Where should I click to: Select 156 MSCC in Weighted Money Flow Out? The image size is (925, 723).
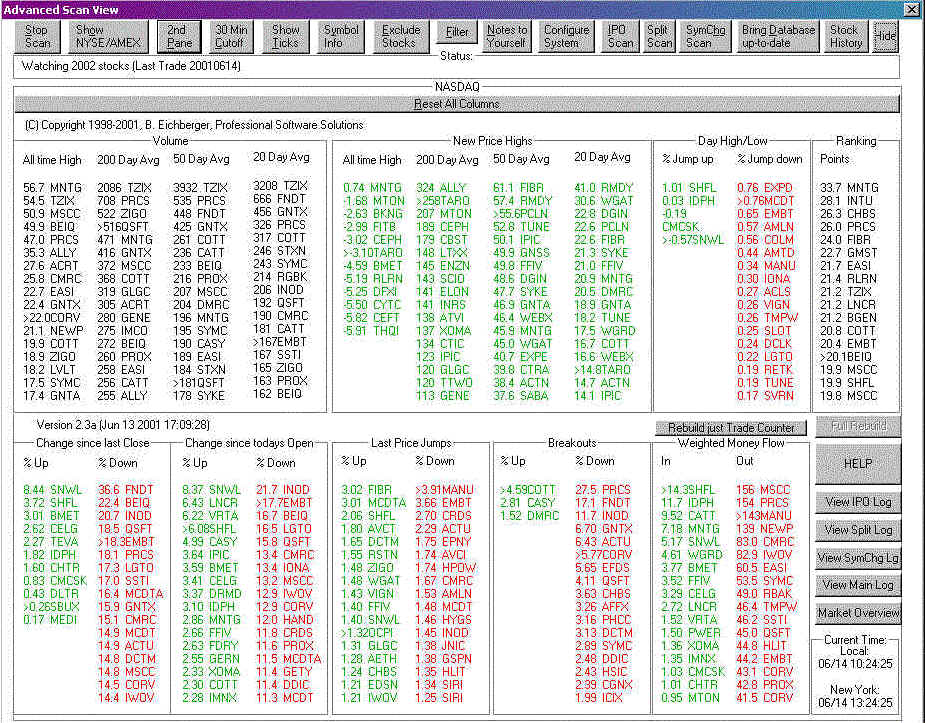(x=762, y=489)
